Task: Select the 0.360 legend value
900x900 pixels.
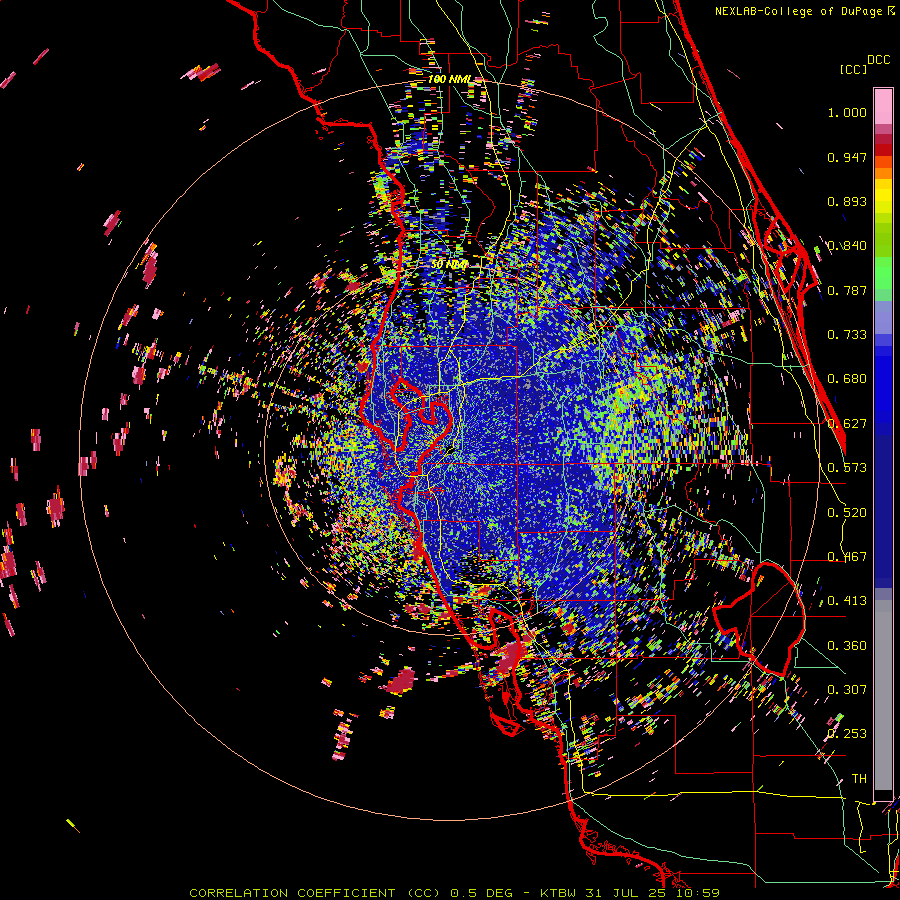Action: [x=847, y=646]
